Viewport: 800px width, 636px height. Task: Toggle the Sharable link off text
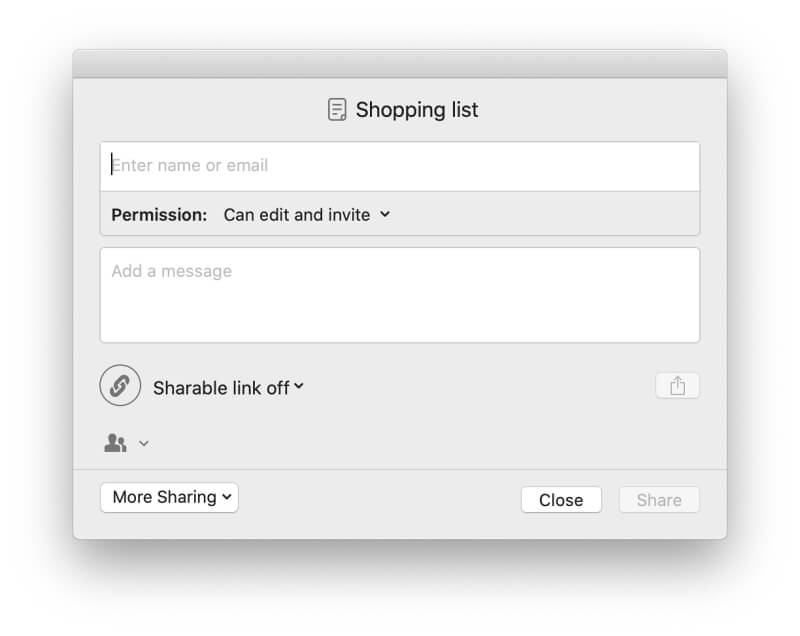(x=221, y=388)
